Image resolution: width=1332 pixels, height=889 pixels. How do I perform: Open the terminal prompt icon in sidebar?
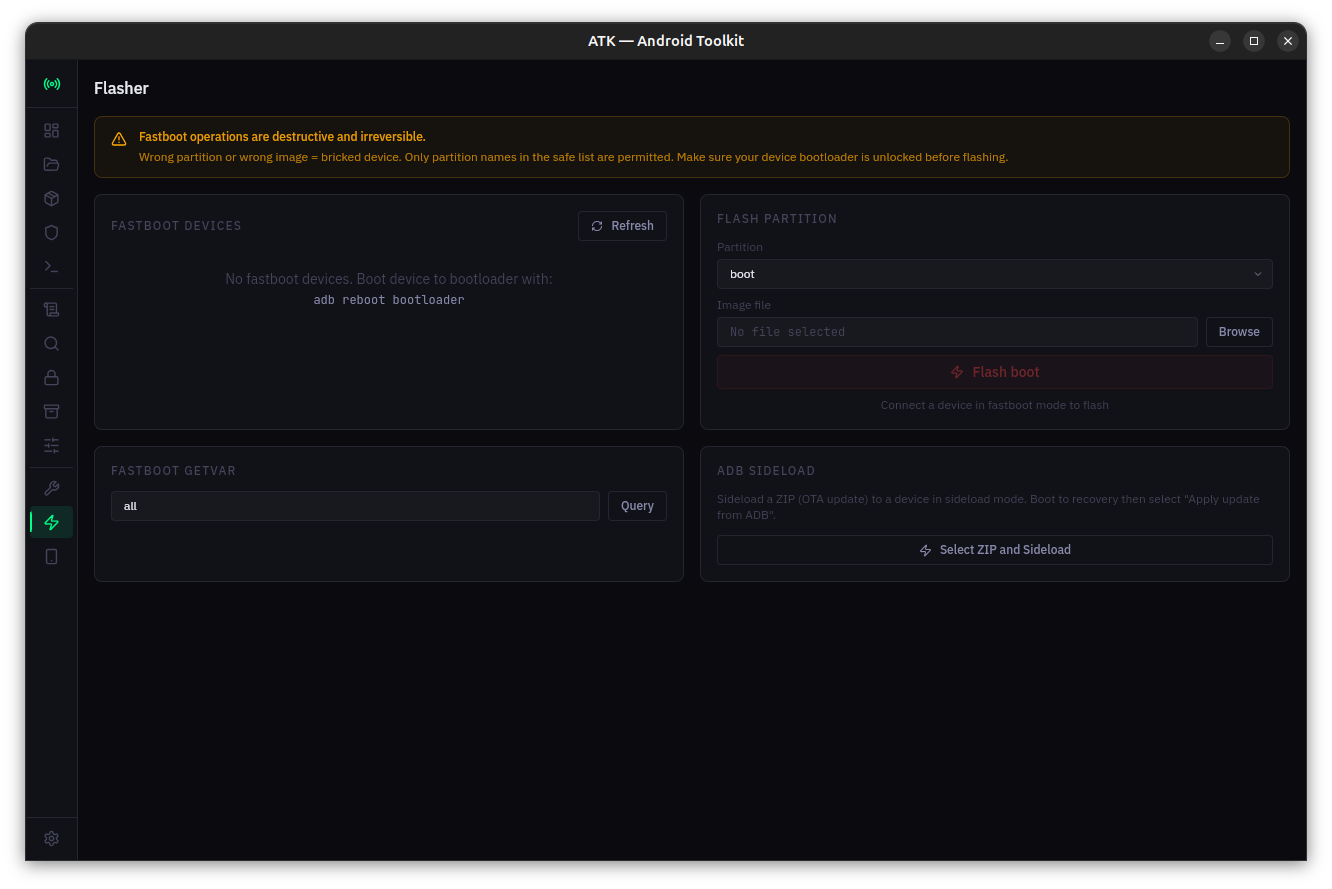pos(51,266)
